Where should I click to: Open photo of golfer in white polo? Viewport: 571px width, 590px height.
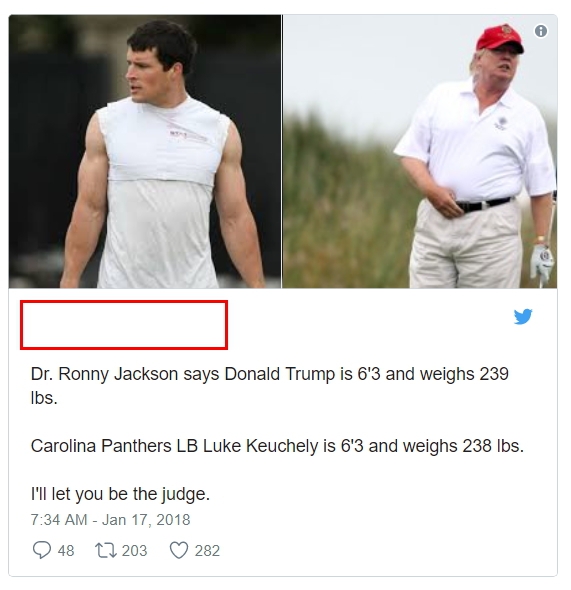coord(420,152)
